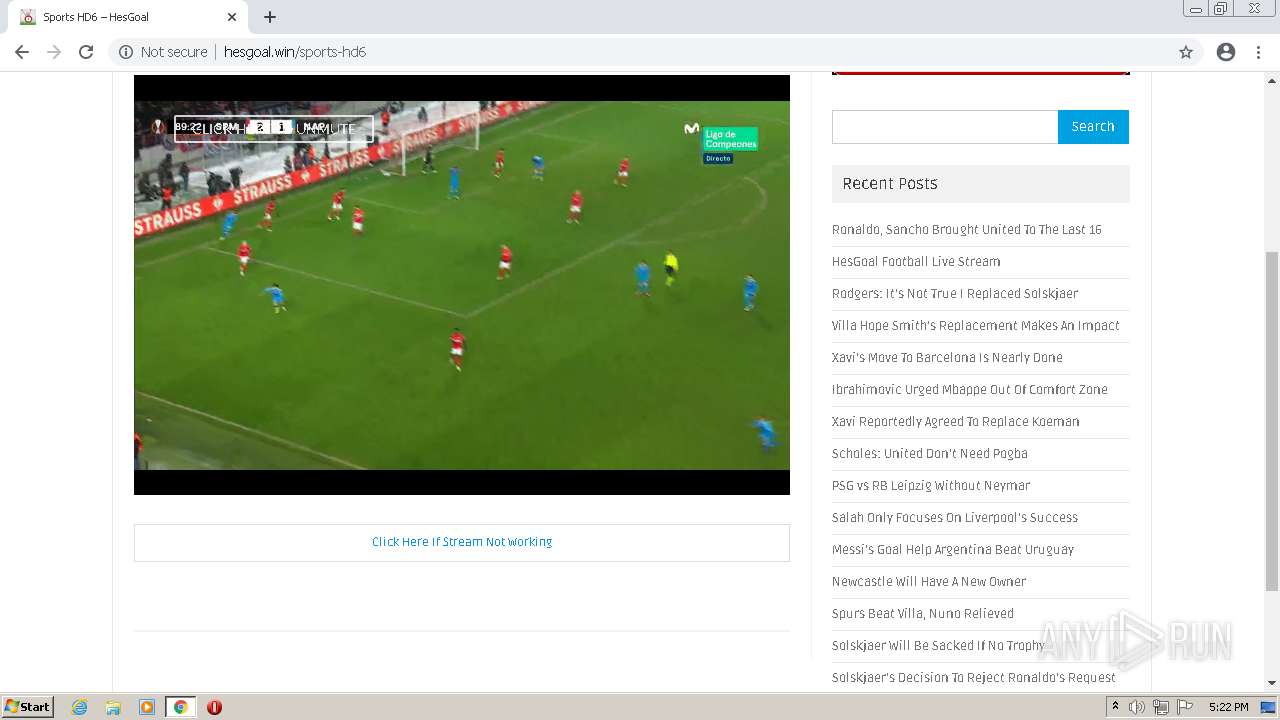Switch to Chrome taskbar button
The image size is (1280, 720).
(180, 707)
